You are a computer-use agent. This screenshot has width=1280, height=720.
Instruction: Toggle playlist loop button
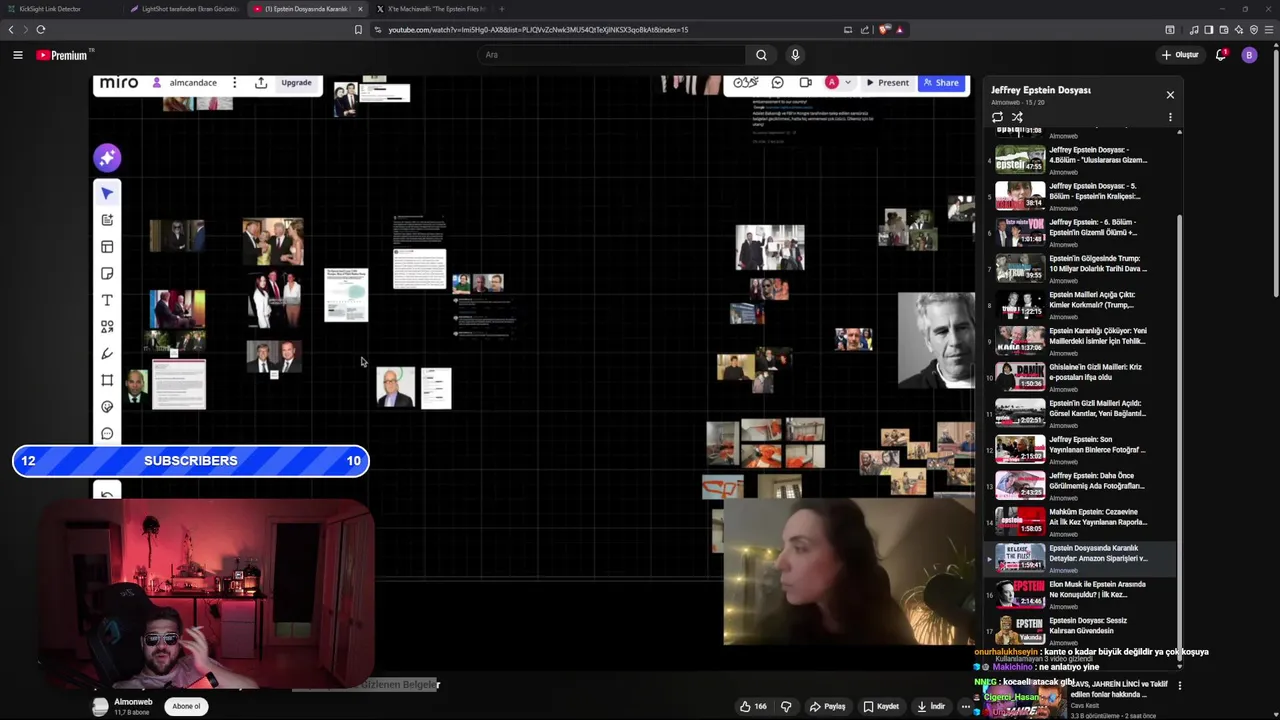tap(997, 117)
